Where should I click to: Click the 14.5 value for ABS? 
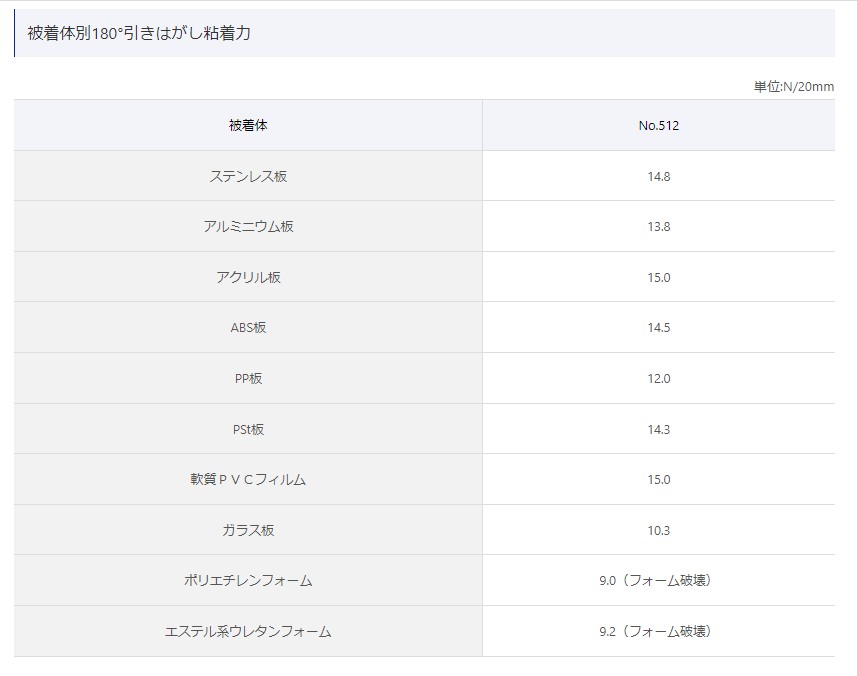659,327
